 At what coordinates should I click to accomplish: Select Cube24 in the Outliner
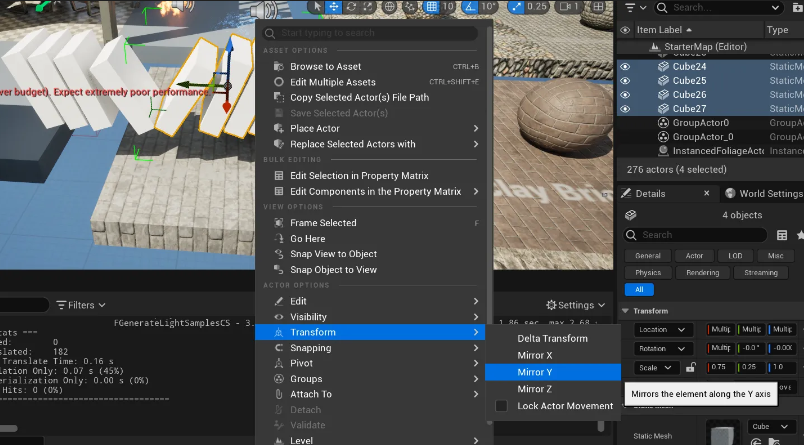[x=689, y=67]
